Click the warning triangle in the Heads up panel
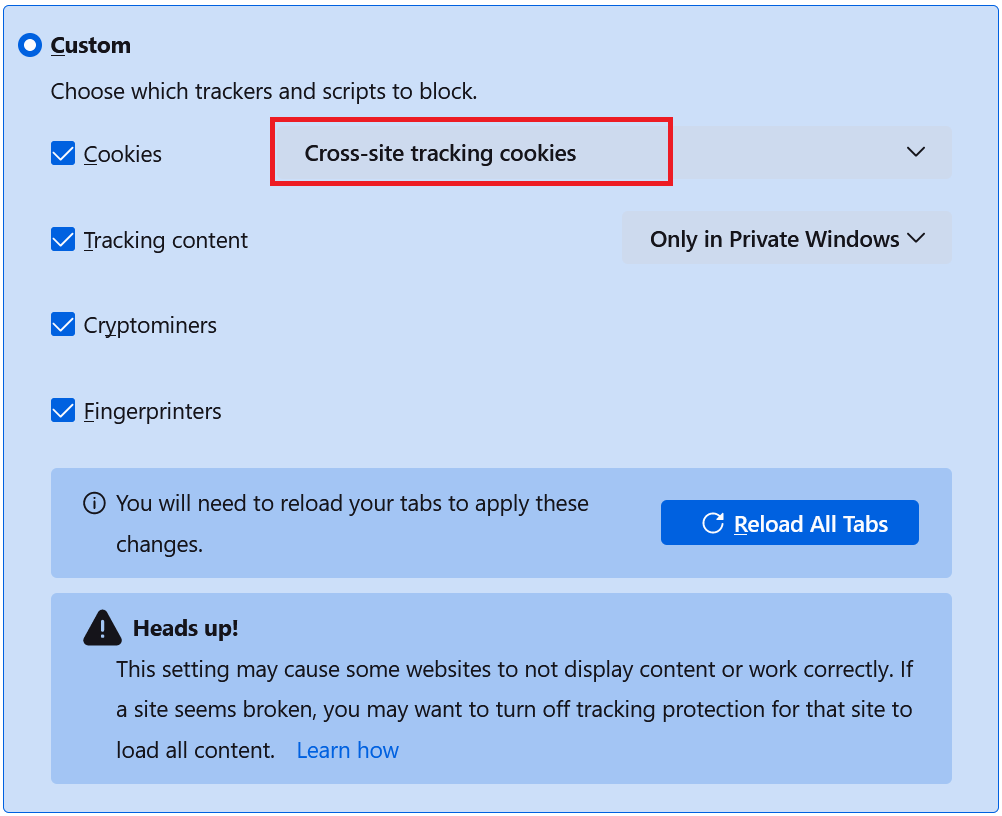 click(x=102, y=628)
